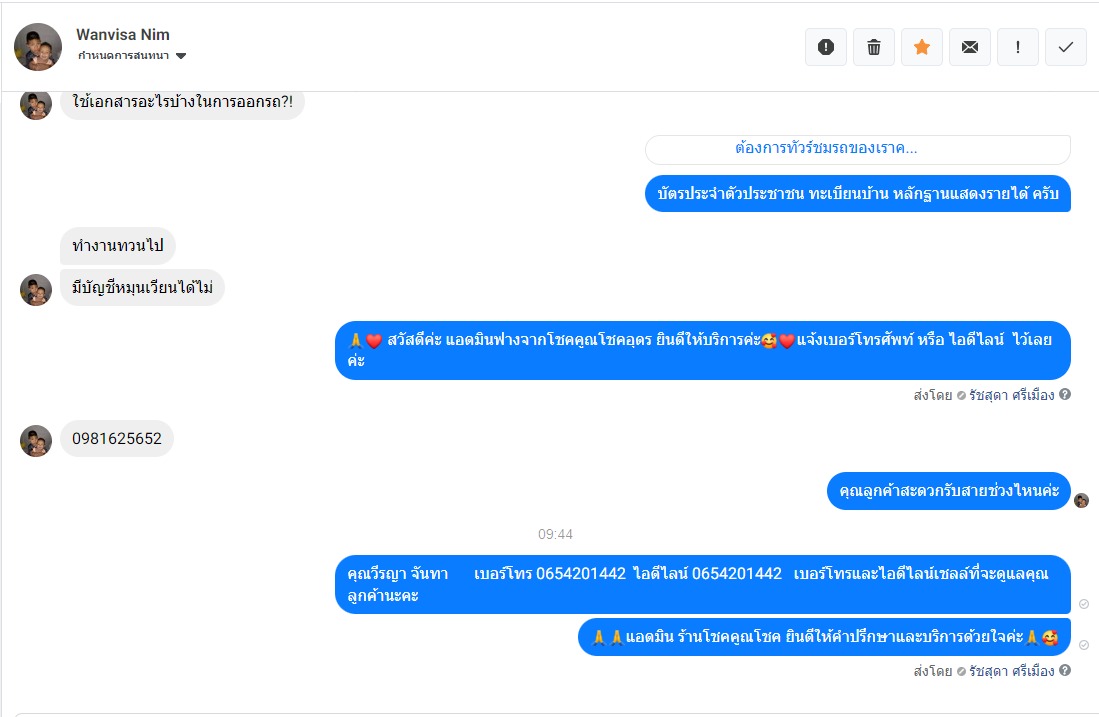Image resolution: width=1099 pixels, height=717 pixels.
Task: Mark conversation done with checkmark icon
Action: click(x=1066, y=47)
